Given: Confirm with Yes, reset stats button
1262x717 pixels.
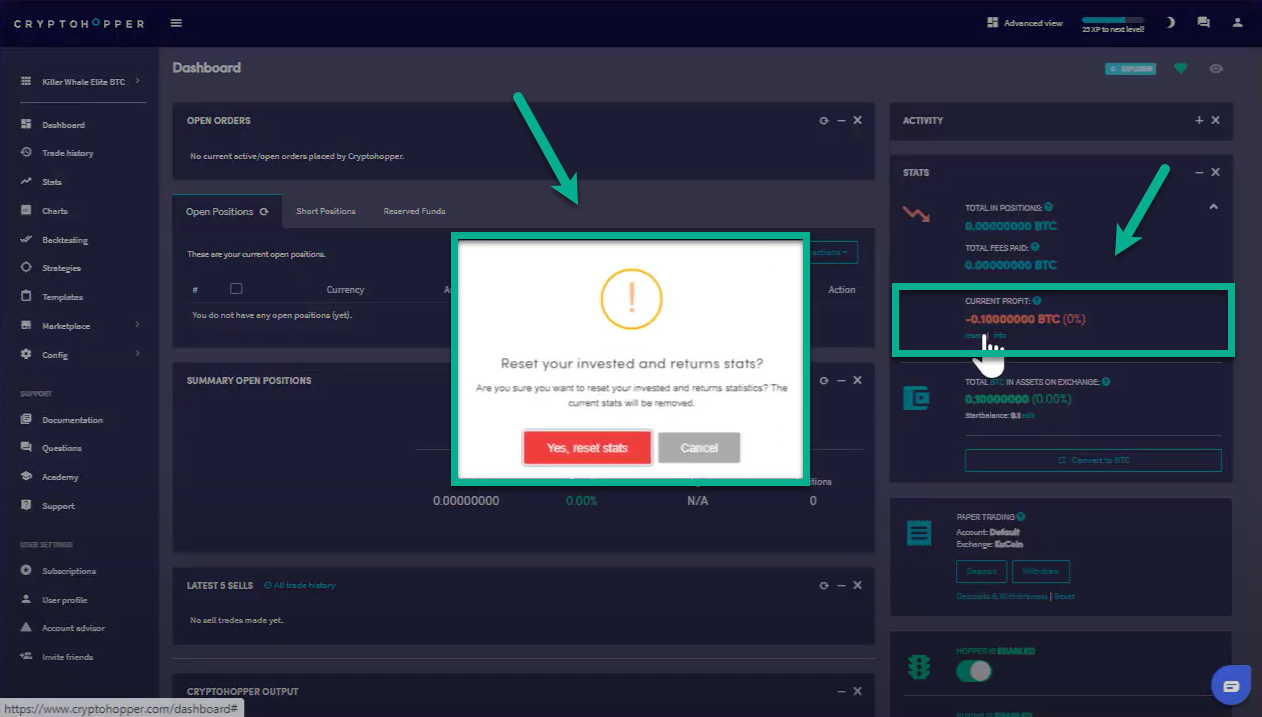Looking at the screenshot, I should click(x=587, y=448).
